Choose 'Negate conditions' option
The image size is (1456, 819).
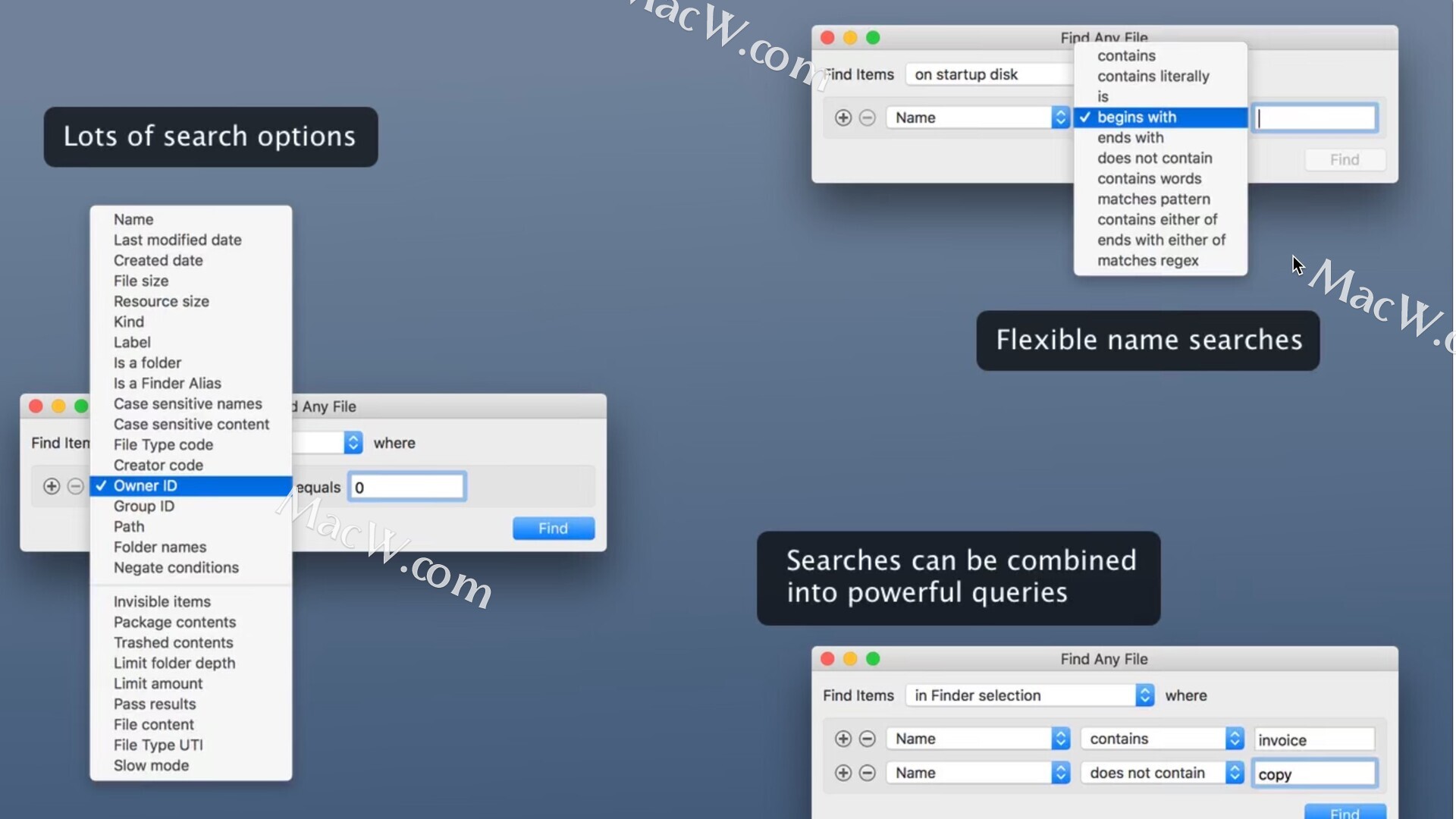pos(190,567)
